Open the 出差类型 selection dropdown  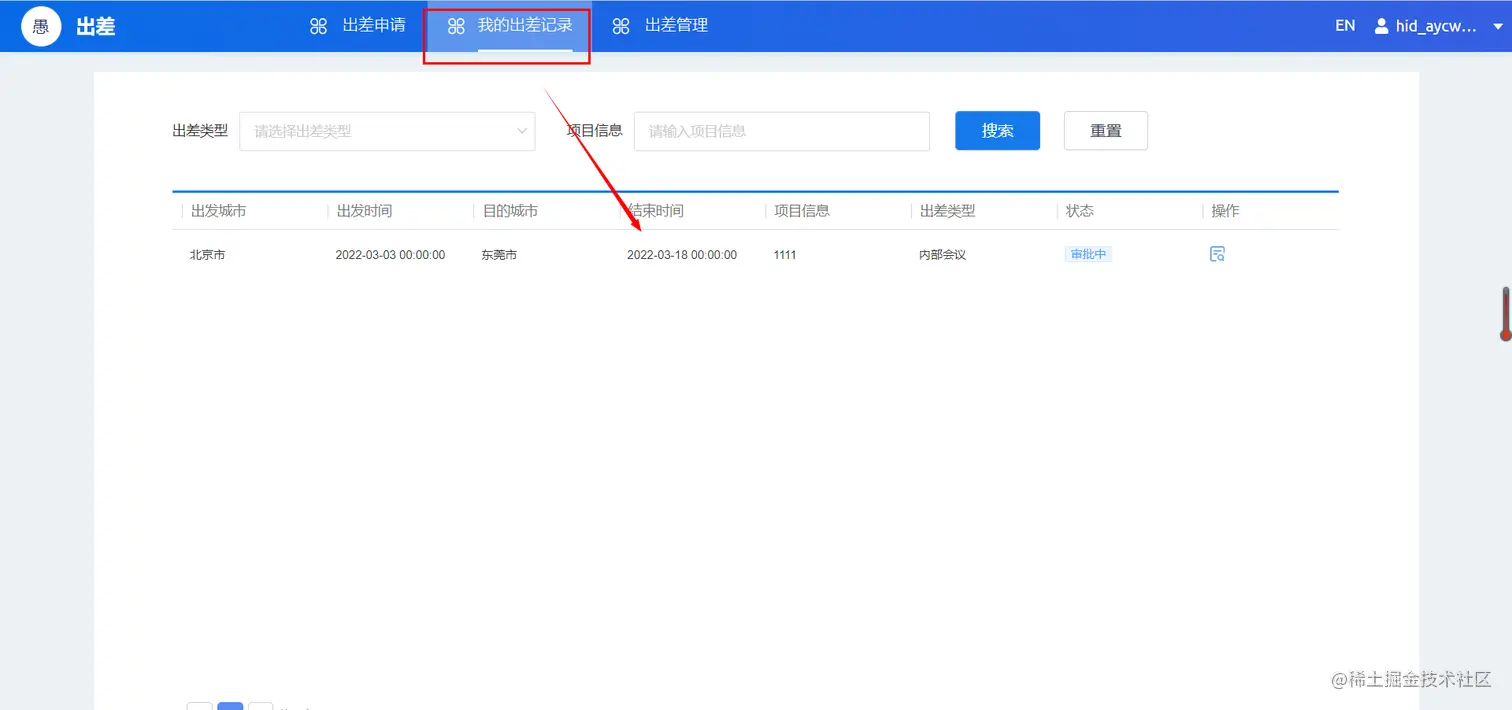[x=387, y=131]
